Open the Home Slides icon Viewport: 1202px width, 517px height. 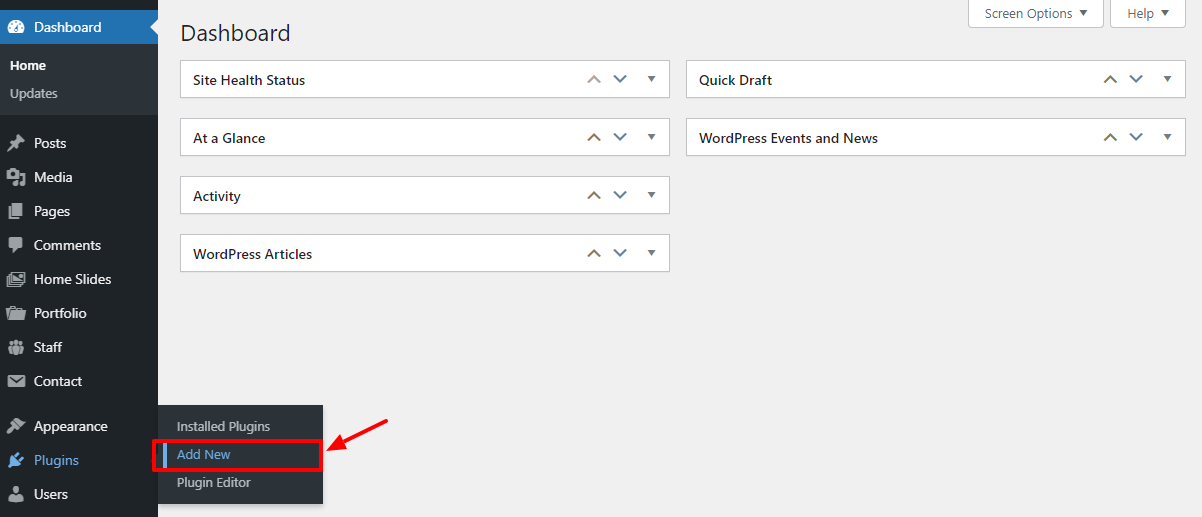pyautogui.click(x=16, y=279)
